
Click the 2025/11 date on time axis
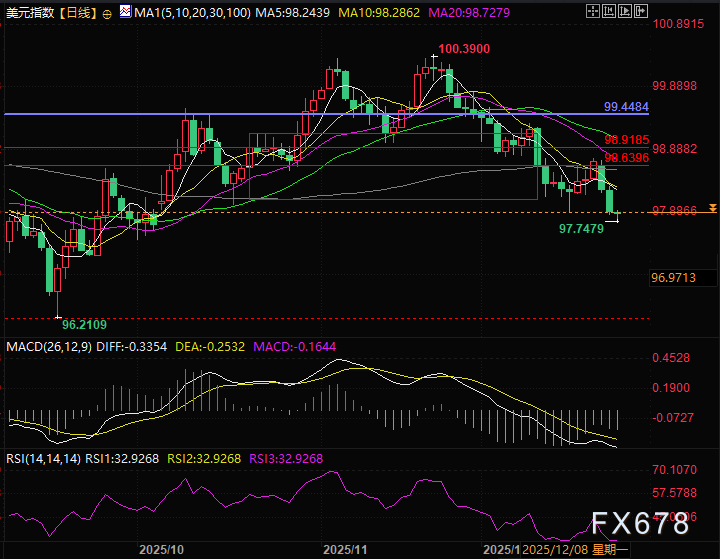click(345, 550)
